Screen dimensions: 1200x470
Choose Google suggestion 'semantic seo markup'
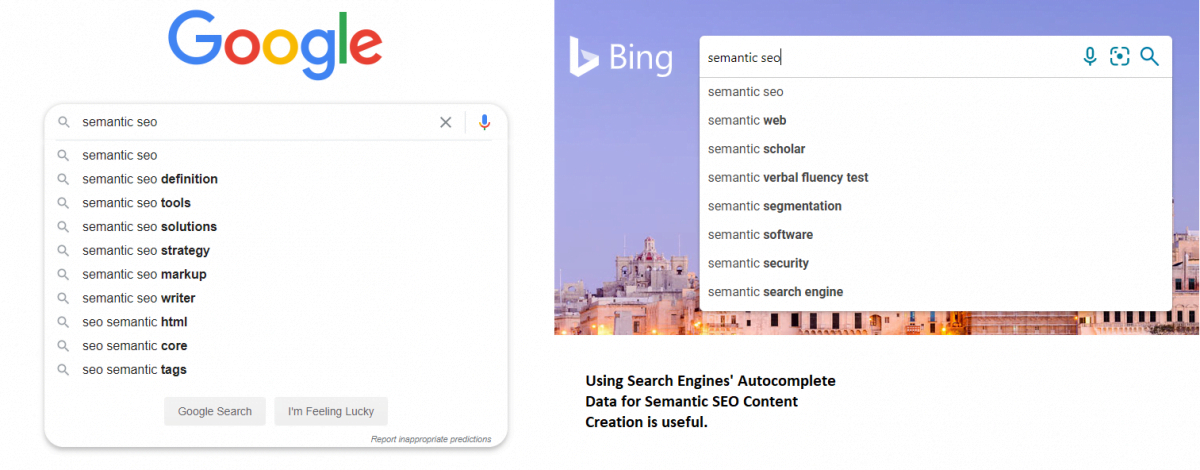pos(144,274)
